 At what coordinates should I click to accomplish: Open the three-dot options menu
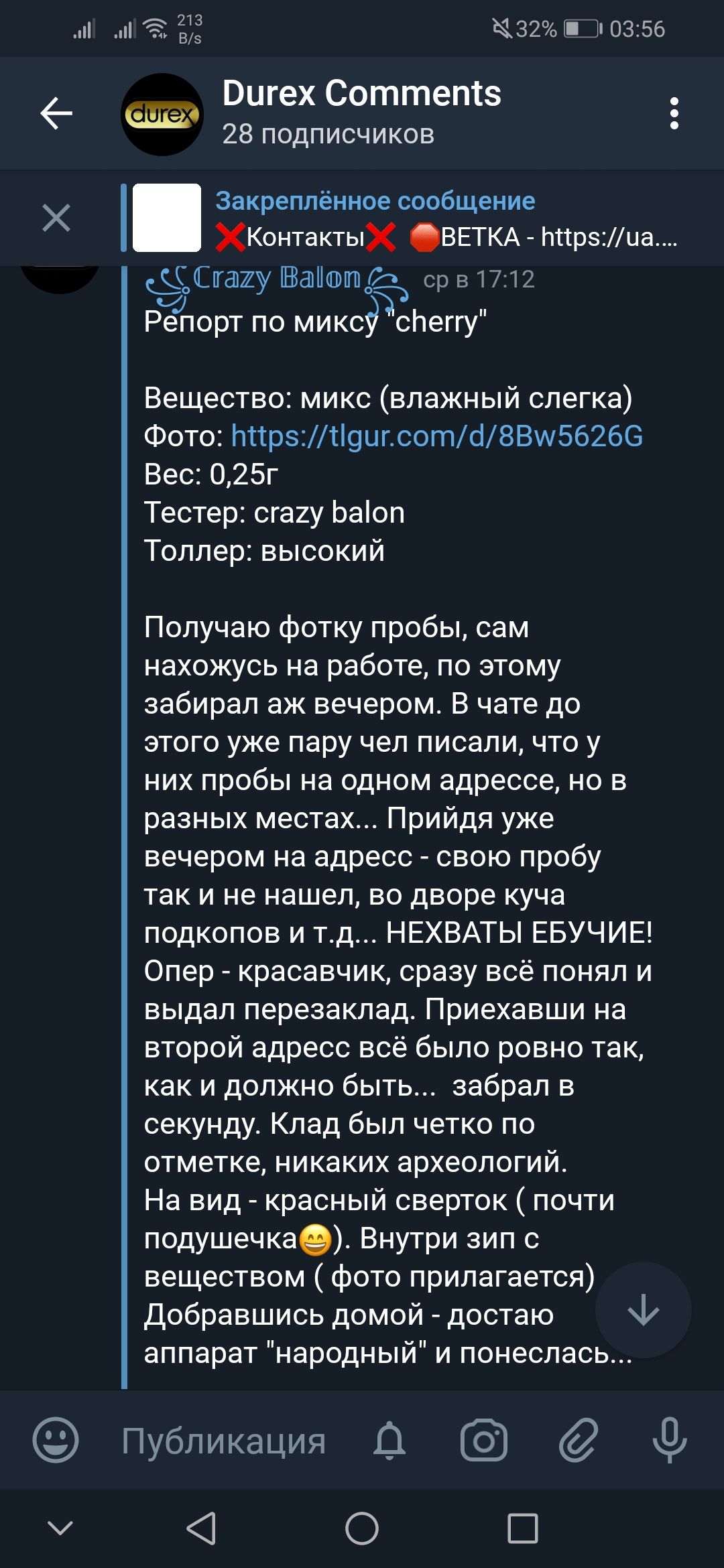674,113
